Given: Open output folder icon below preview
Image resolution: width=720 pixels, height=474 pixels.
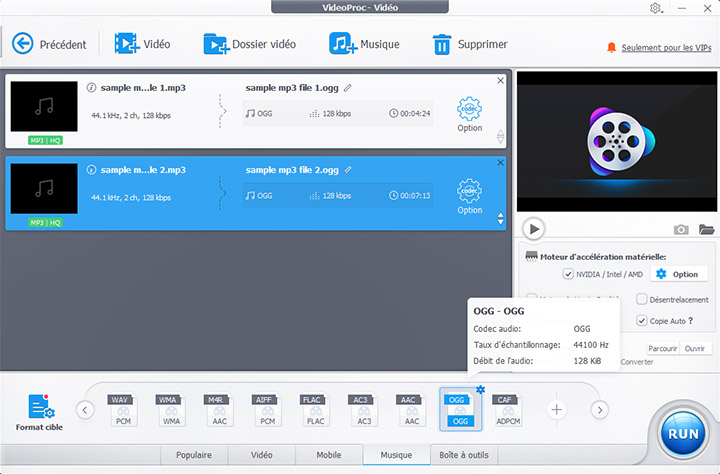Looking at the screenshot, I should pyautogui.click(x=706, y=229).
